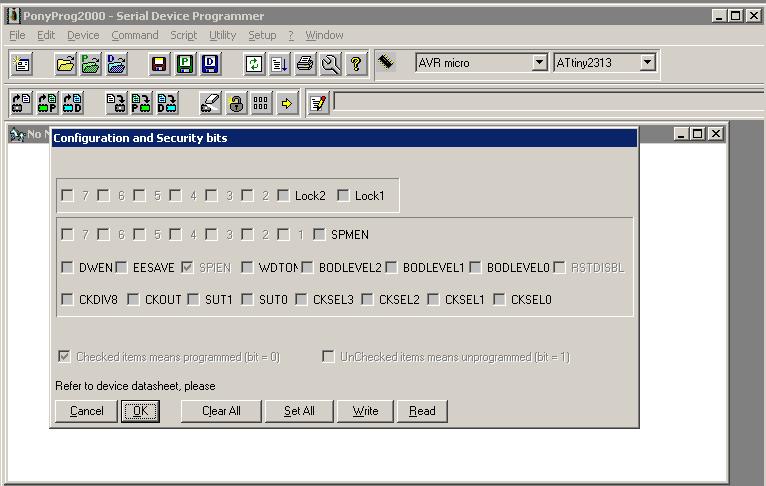Check the CKSEL2 checkbox
This screenshot has height=486, width=766.
point(367,299)
